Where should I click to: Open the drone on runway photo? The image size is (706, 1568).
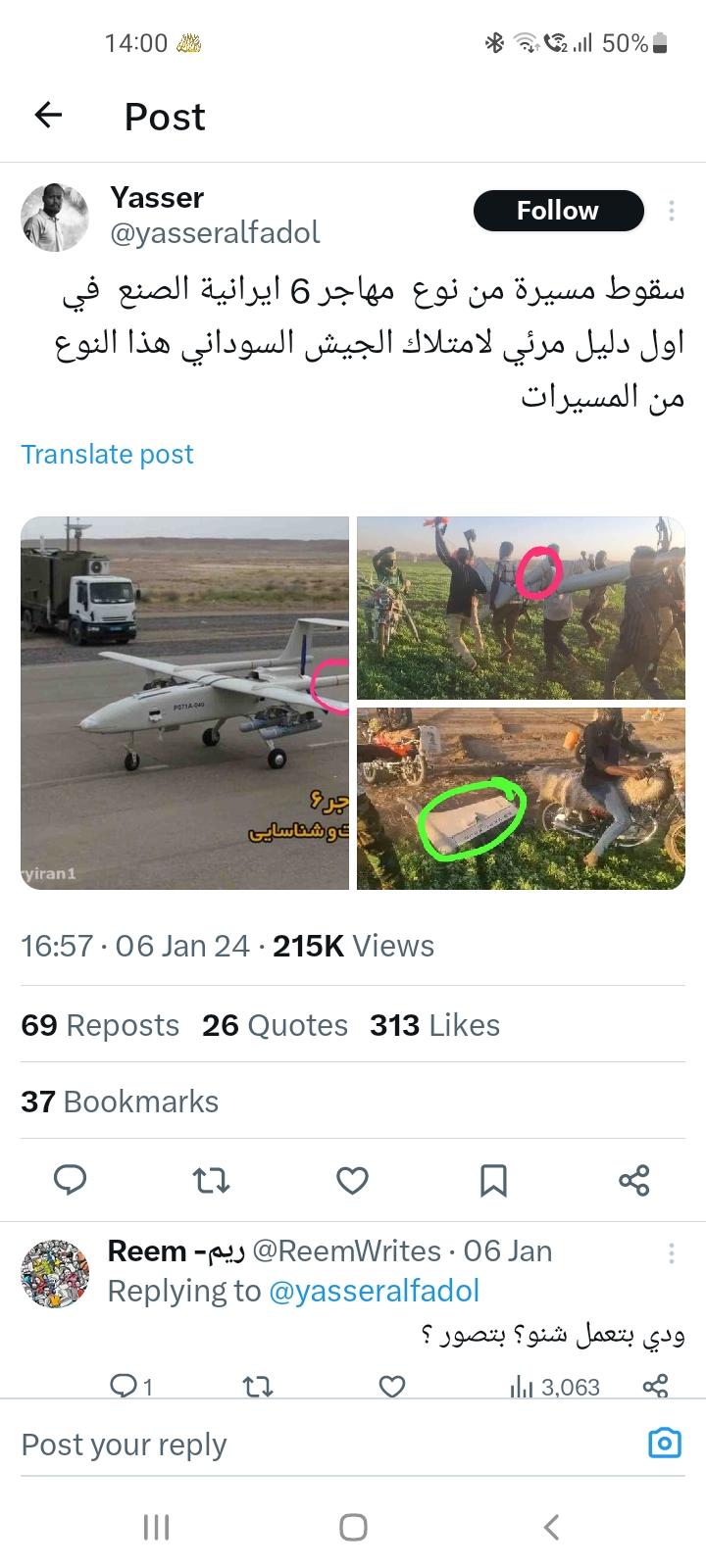coord(184,703)
